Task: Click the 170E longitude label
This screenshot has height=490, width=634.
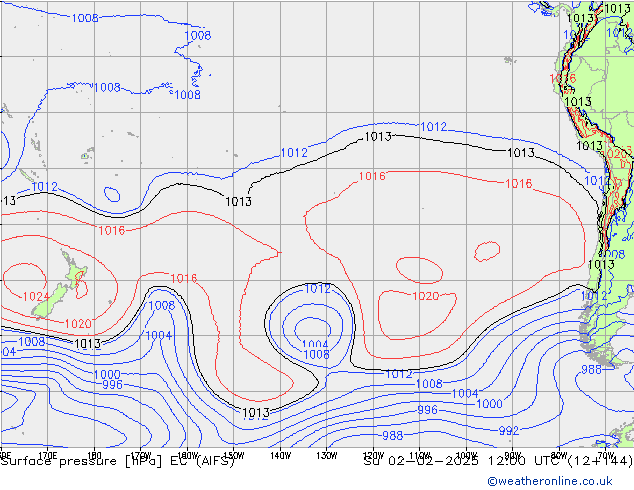Action: (48, 456)
